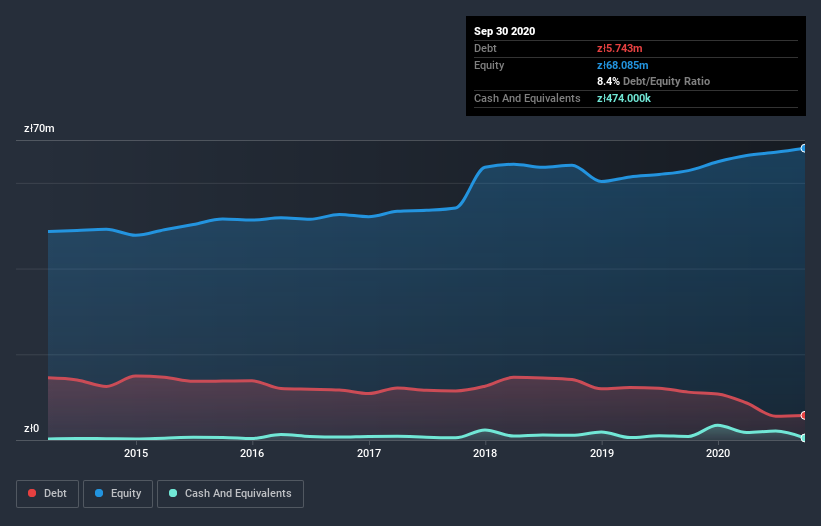The image size is (821, 526).
Task: Click the 2015 x-axis label
Action: click(x=136, y=453)
